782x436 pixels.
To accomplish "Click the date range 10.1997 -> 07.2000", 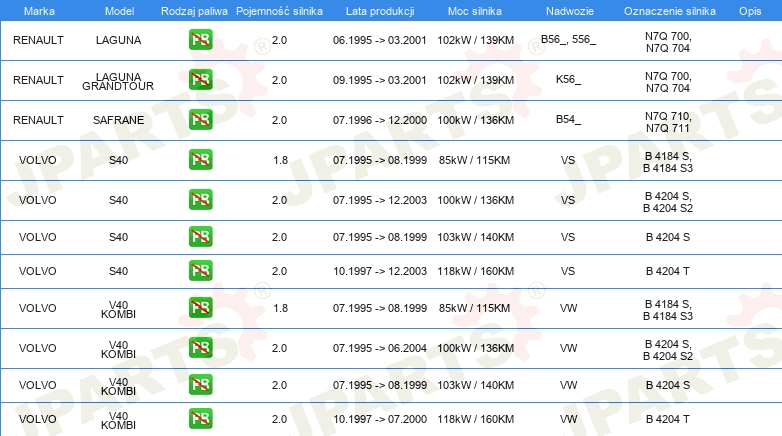I will tap(380, 419).
